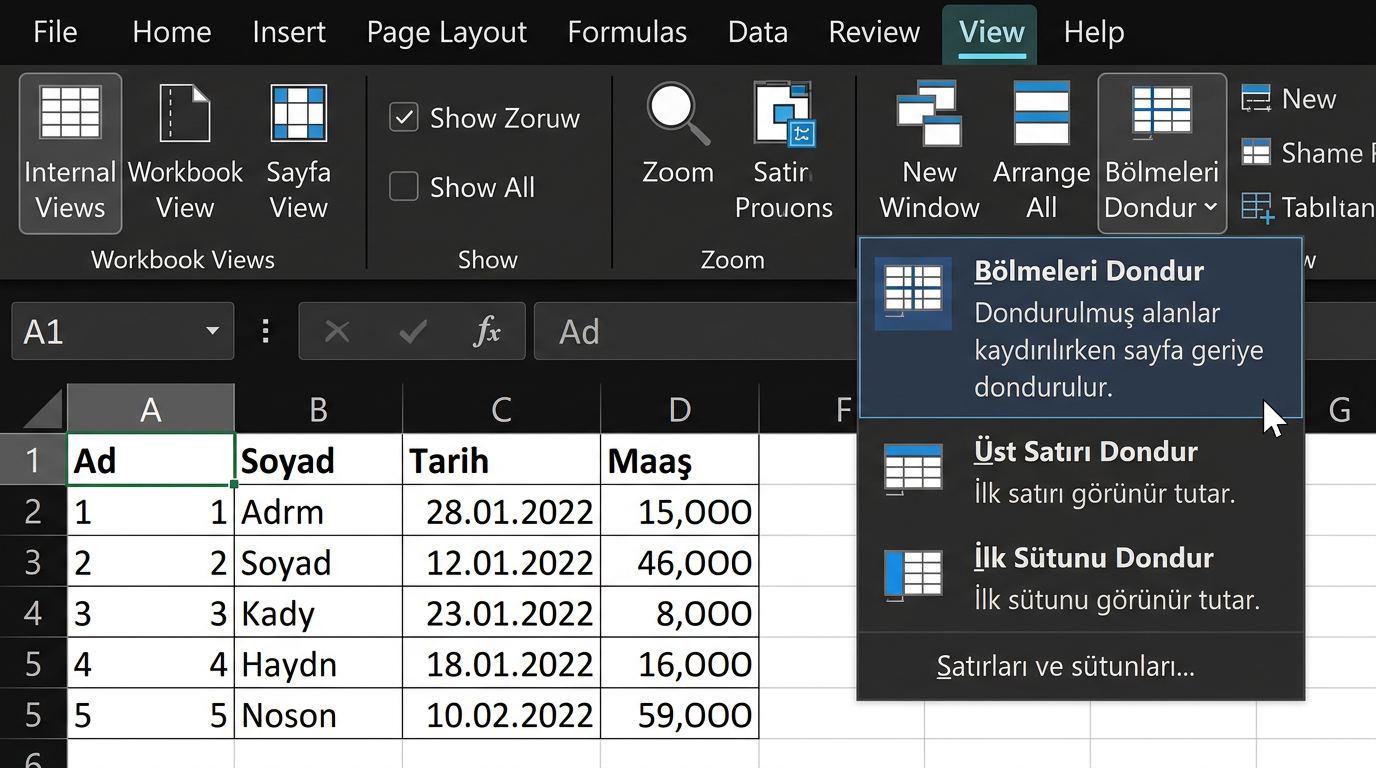1376x768 pixels.
Task: Select column C header
Action: (x=501, y=409)
